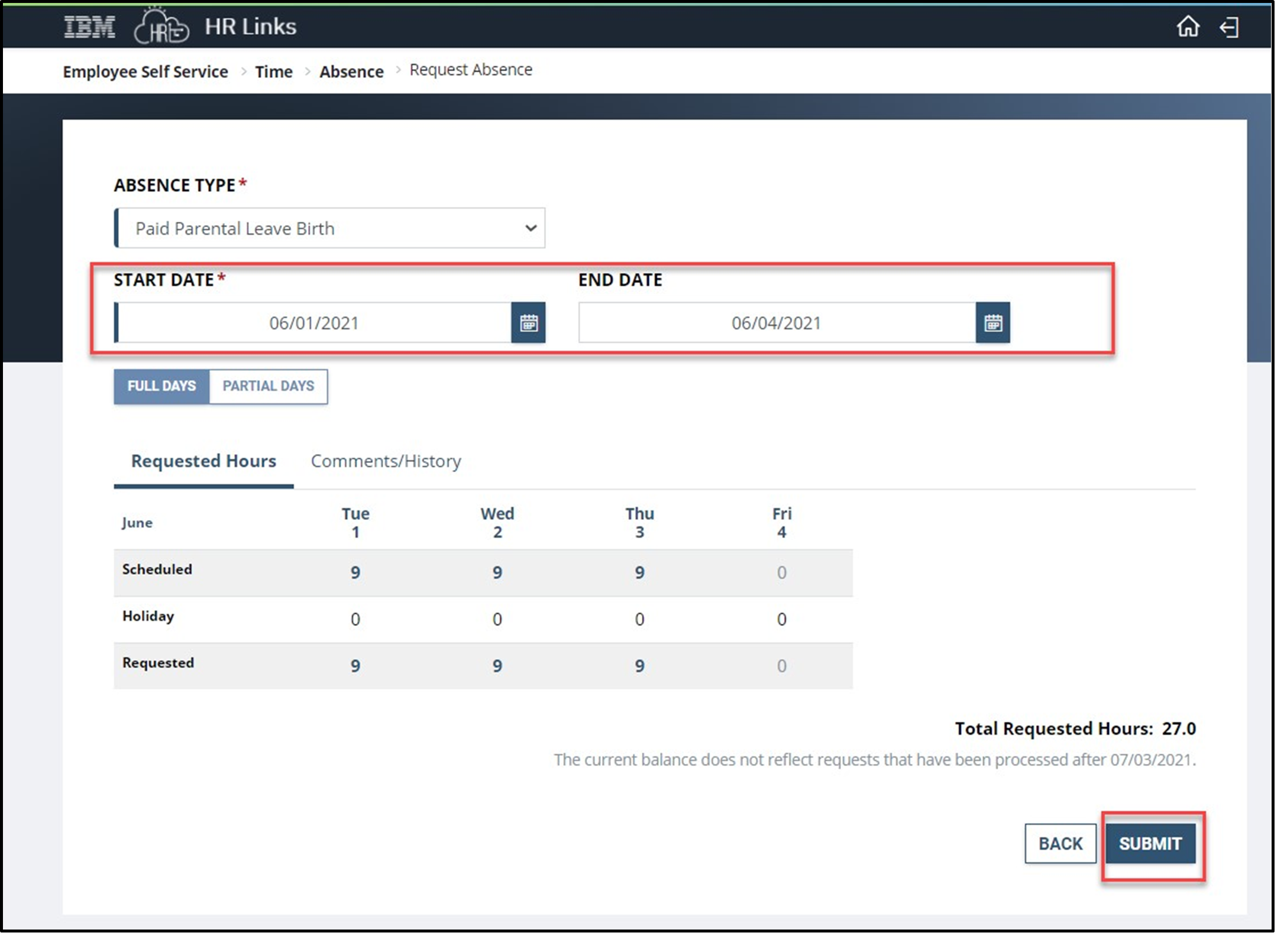Click the End Date input field
Screen dimensions: 1284x952
[776, 323]
